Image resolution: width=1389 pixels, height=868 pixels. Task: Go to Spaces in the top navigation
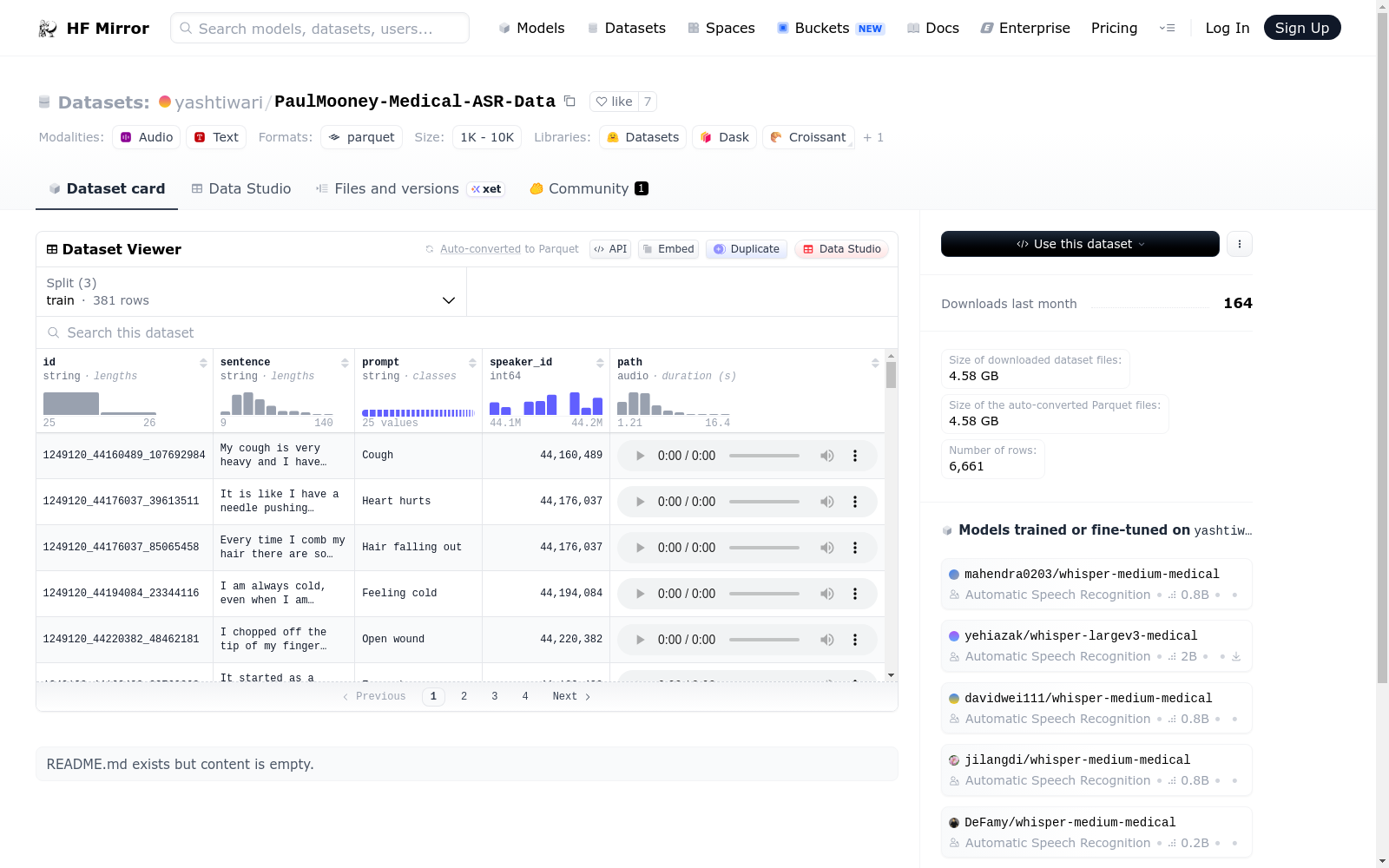pos(721,28)
